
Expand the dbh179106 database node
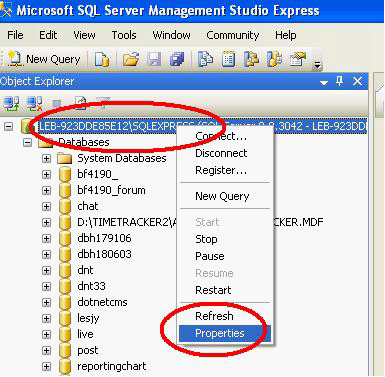(46, 238)
